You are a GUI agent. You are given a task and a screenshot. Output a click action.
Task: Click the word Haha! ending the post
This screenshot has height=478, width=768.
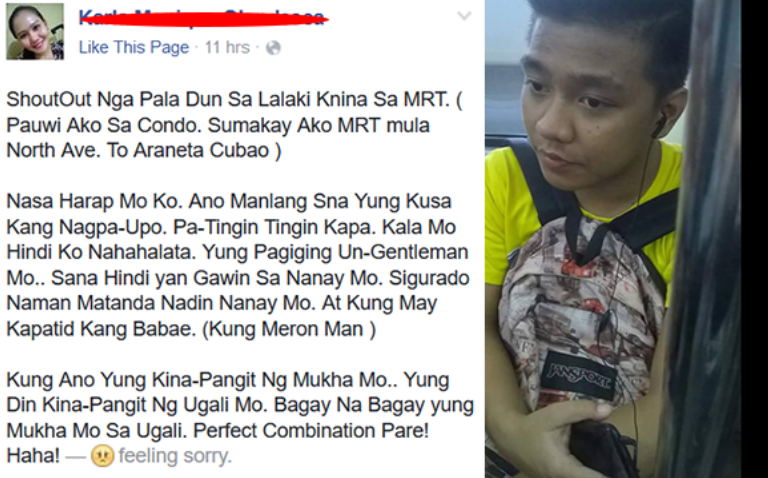click(33, 456)
